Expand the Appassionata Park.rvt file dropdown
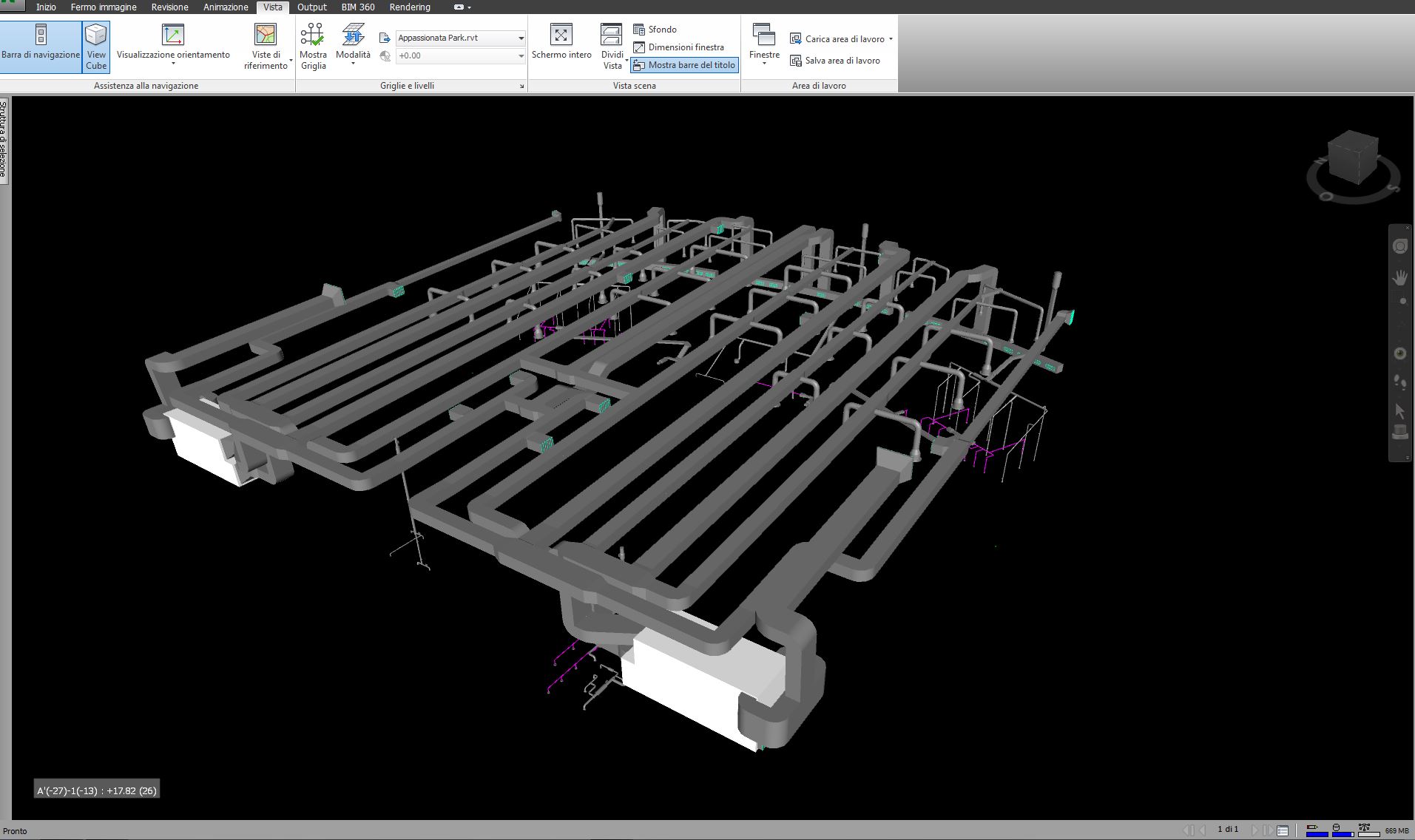This screenshot has width=1415, height=840. (x=521, y=38)
